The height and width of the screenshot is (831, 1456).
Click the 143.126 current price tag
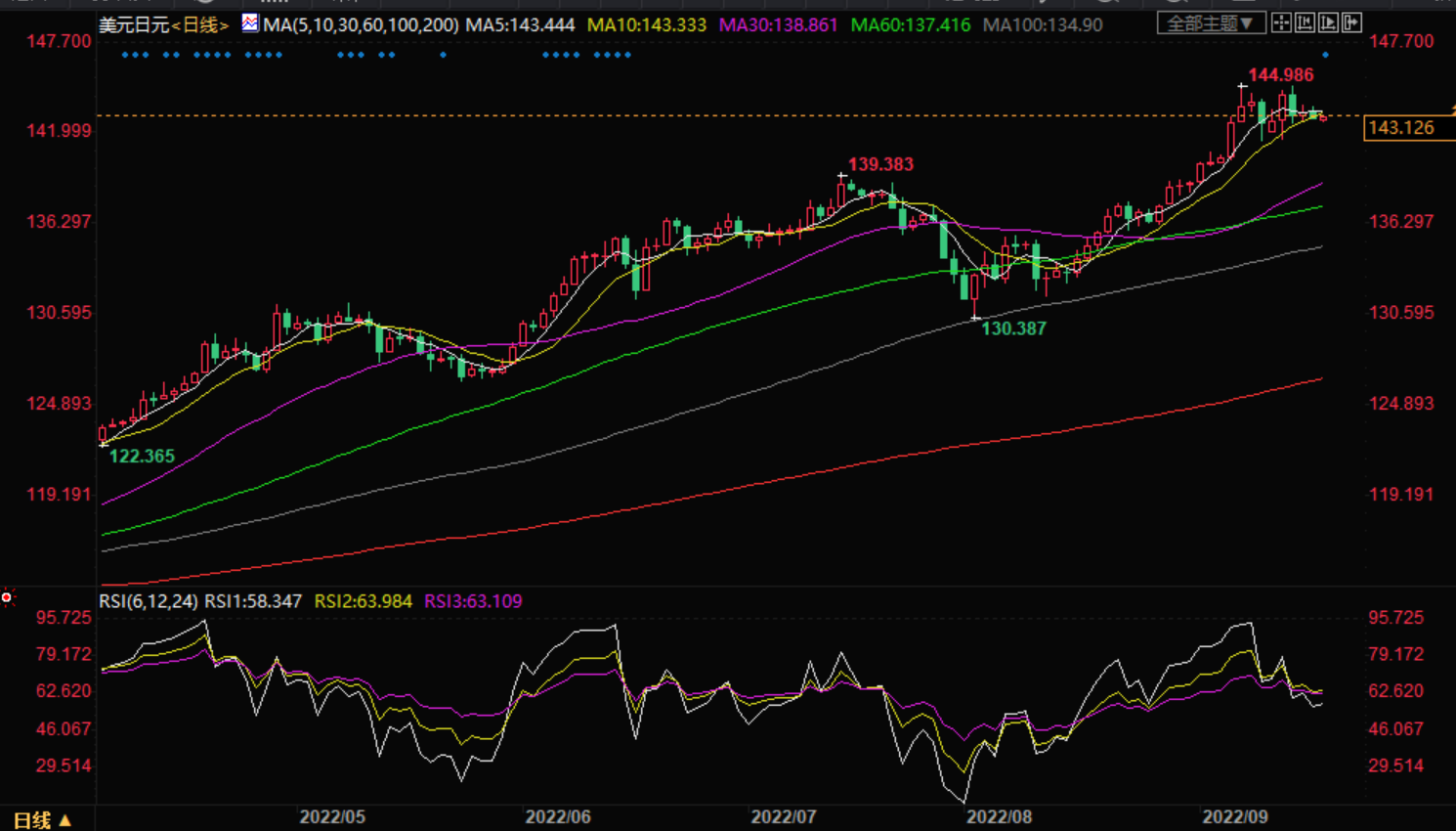(x=1402, y=128)
